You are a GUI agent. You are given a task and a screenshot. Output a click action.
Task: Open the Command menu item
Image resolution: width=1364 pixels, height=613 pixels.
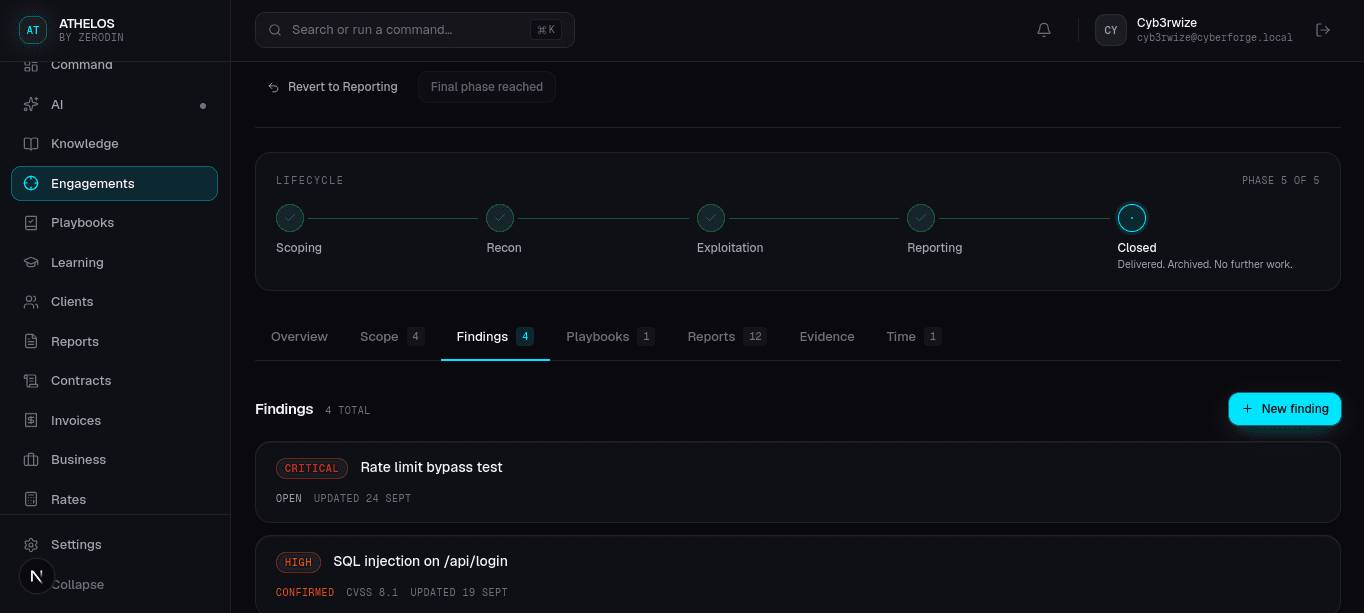pyautogui.click(x=114, y=66)
